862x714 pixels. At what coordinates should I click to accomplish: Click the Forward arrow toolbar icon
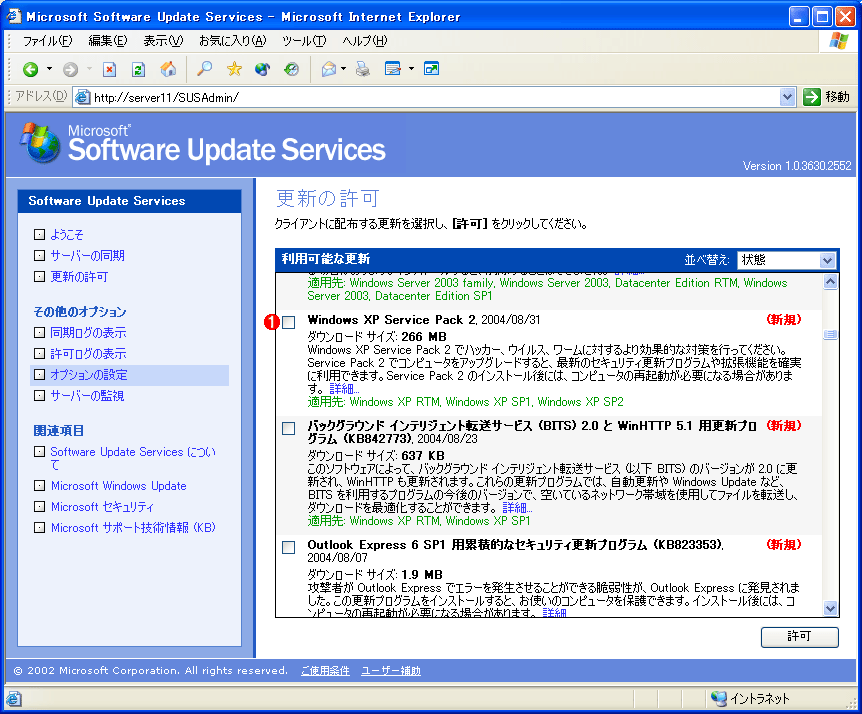[x=70, y=69]
